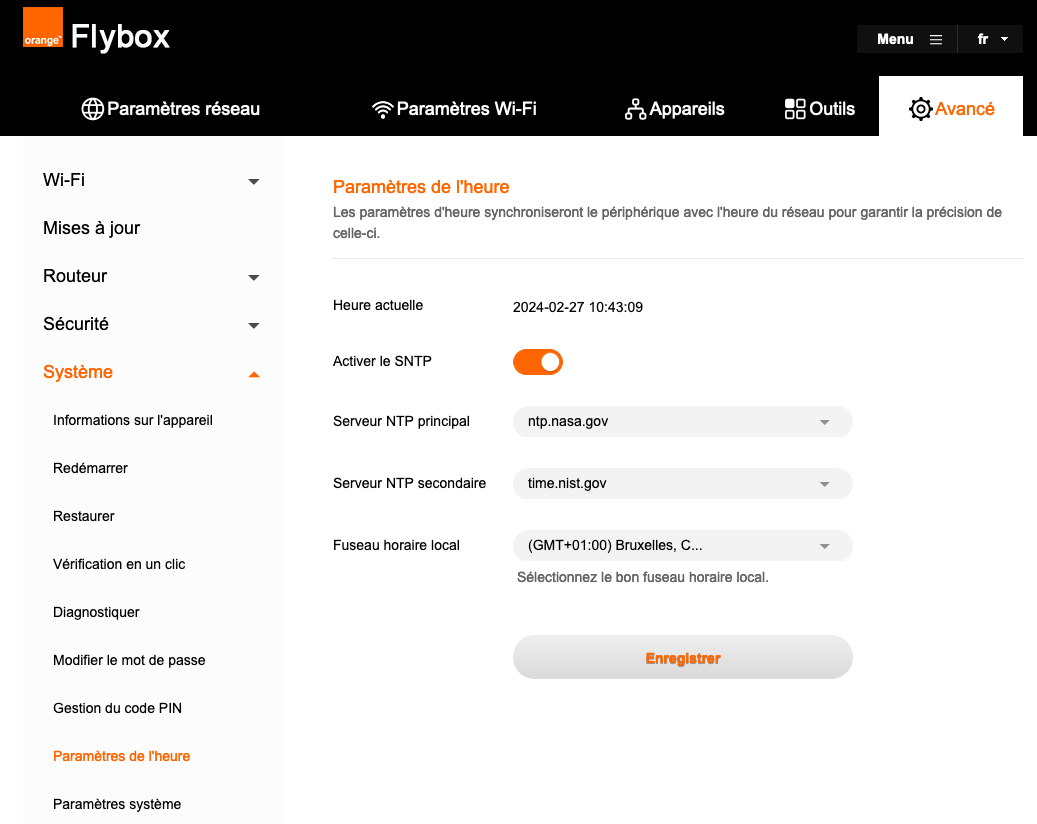Click the Wi-Fi signal icon

tap(382, 110)
